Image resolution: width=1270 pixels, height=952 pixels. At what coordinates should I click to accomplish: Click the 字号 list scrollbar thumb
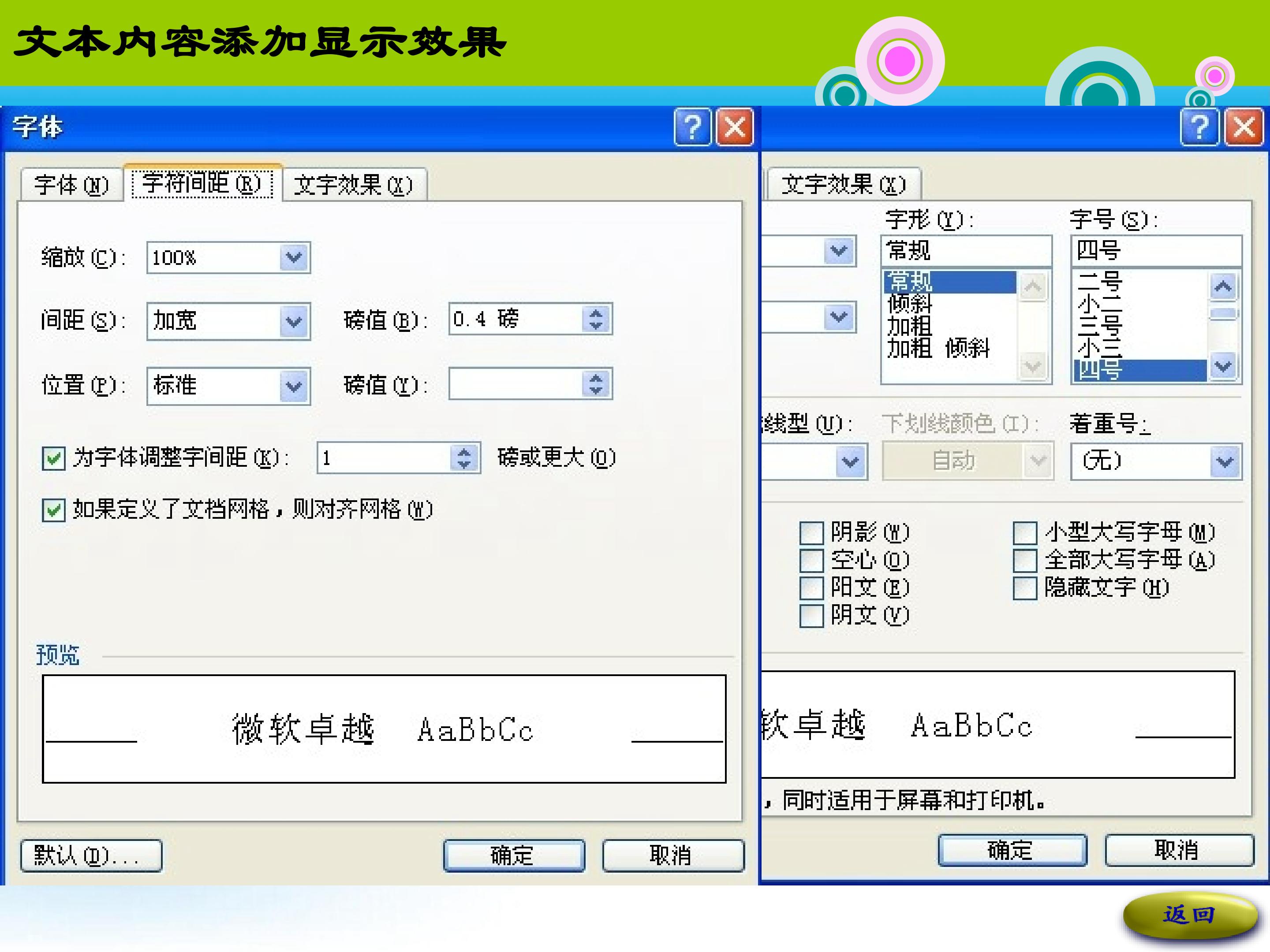pos(1223,314)
